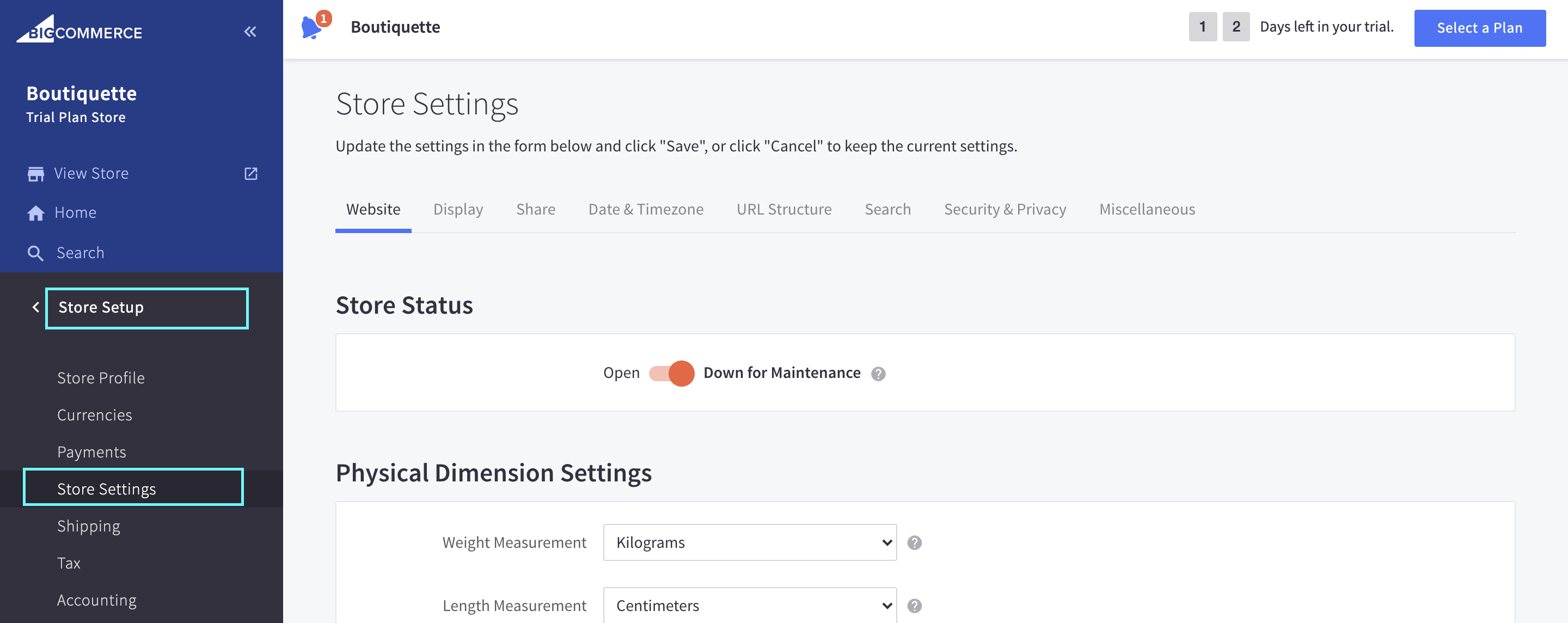
Task: Click the Select a Plan button
Action: click(x=1479, y=28)
